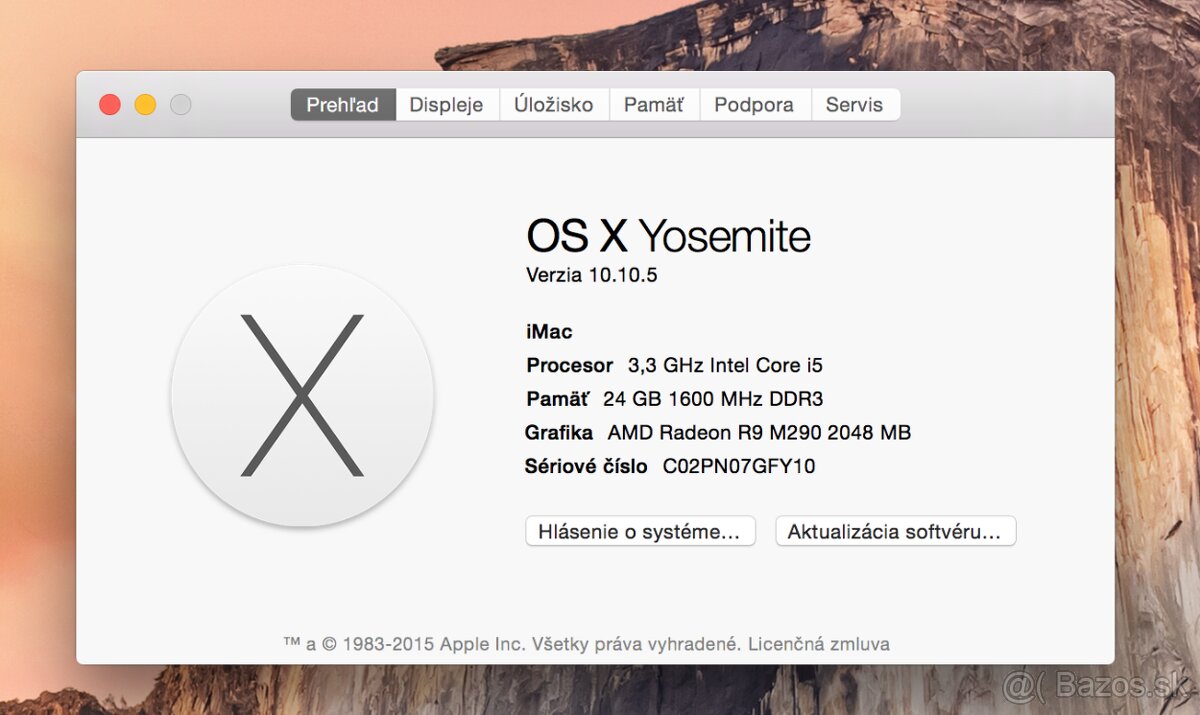Click the Procesor label
The width and height of the screenshot is (1200, 715).
570,365
